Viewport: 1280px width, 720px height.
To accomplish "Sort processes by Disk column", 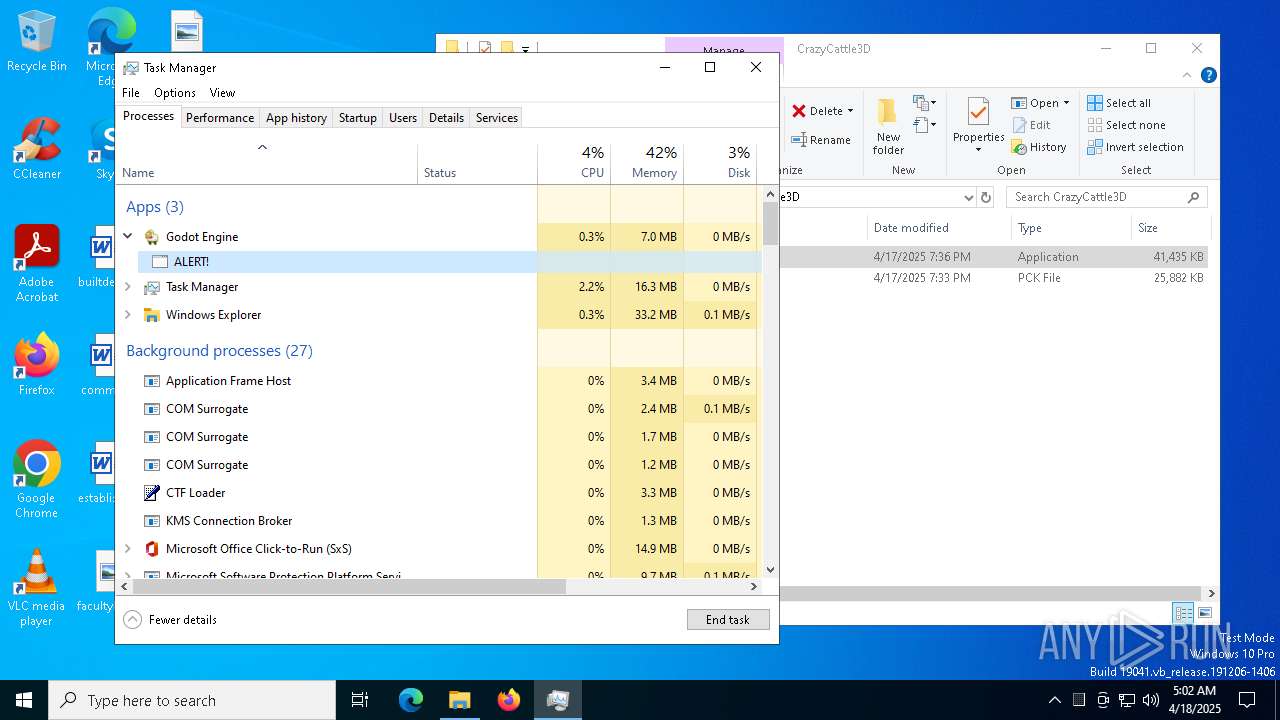I will [720, 163].
